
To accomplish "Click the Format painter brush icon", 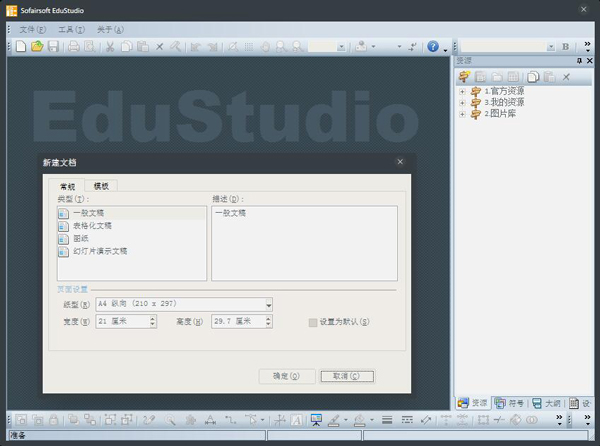I will tap(176, 47).
